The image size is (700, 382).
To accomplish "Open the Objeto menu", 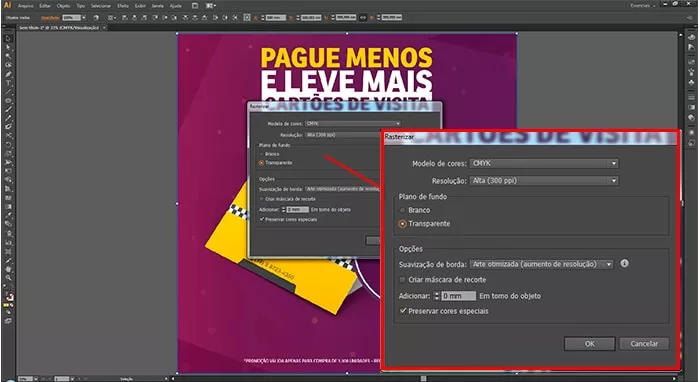I will (x=63, y=6).
